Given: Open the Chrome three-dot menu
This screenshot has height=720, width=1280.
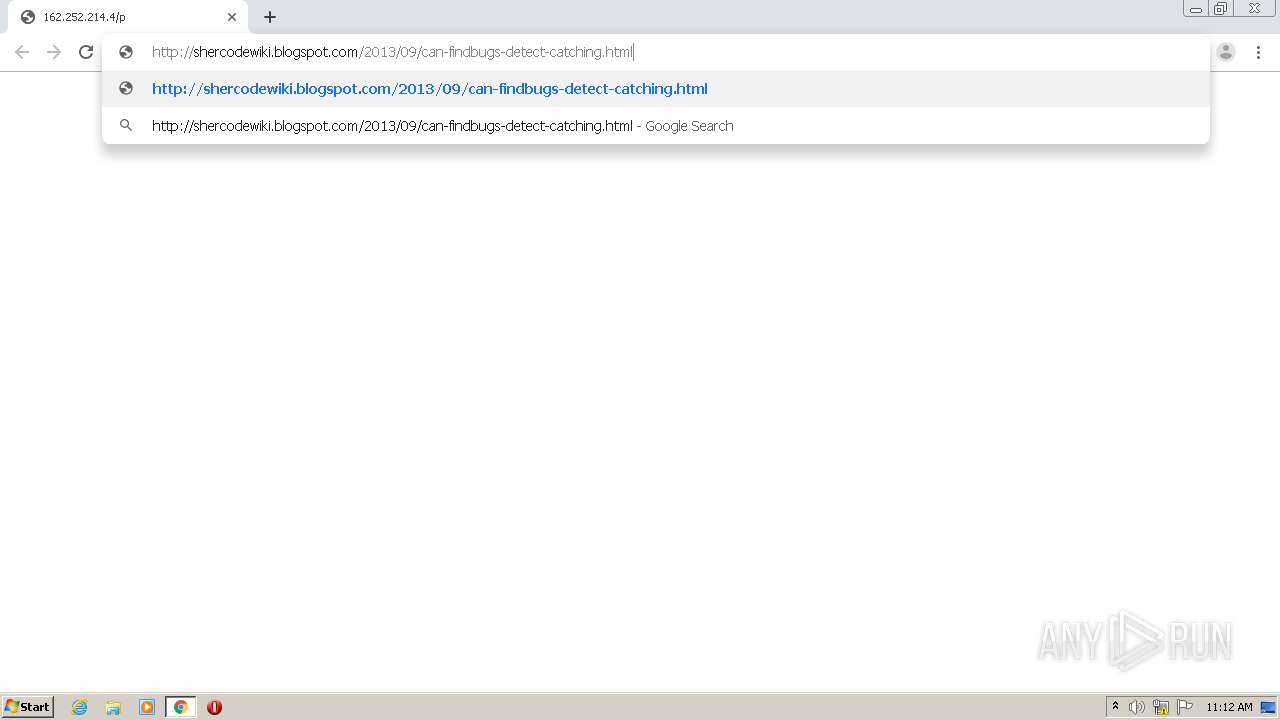Looking at the screenshot, I should pyautogui.click(x=1258, y=52).
